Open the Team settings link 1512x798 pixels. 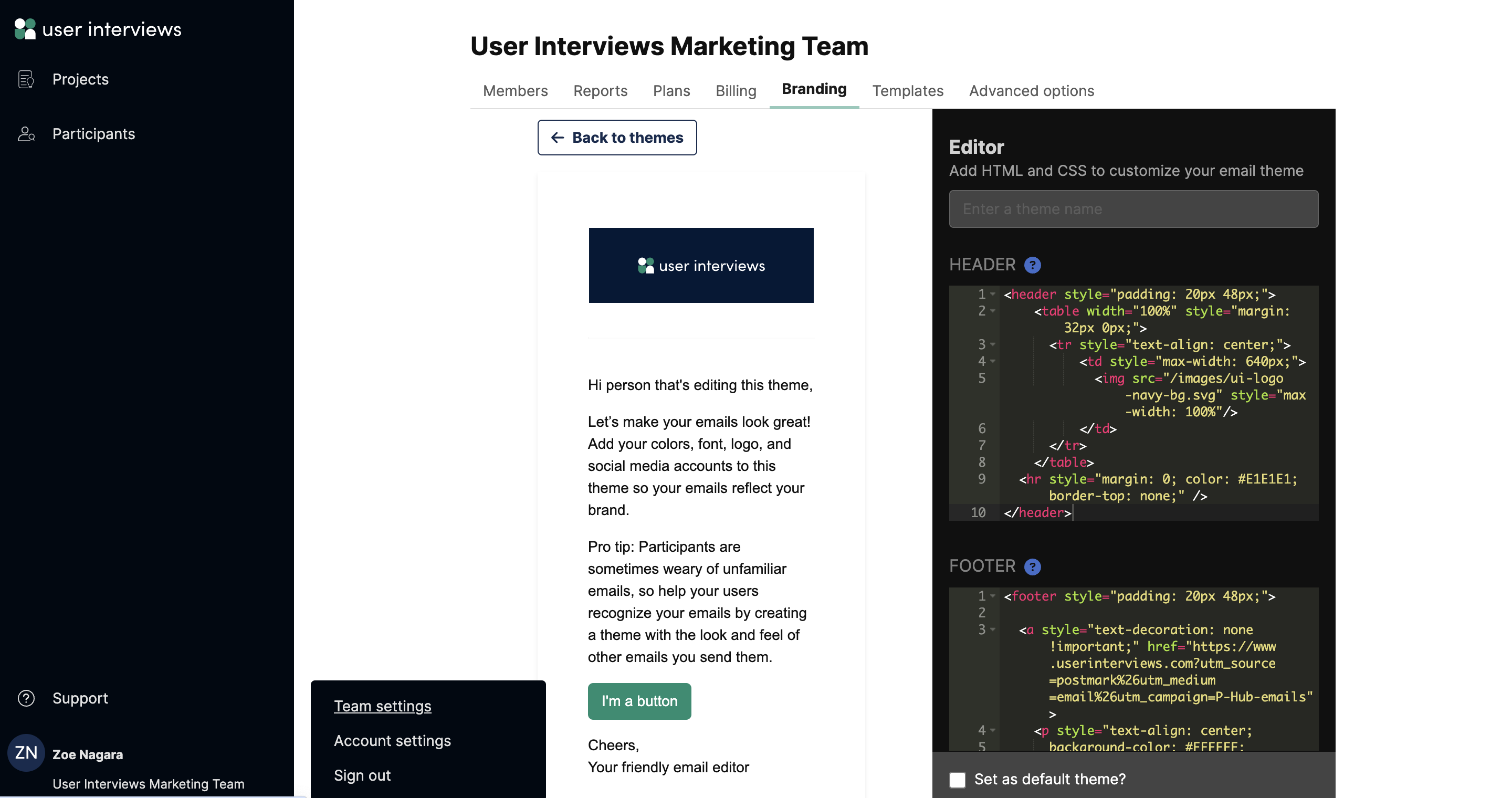(382, 706)
